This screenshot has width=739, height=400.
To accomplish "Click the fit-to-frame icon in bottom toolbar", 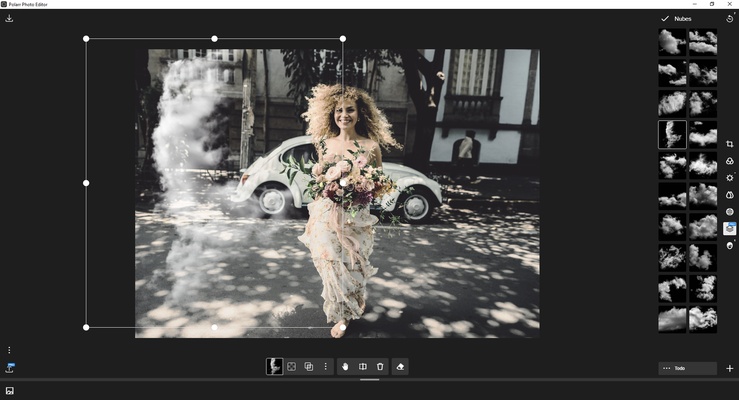I will tap(292, 367).
